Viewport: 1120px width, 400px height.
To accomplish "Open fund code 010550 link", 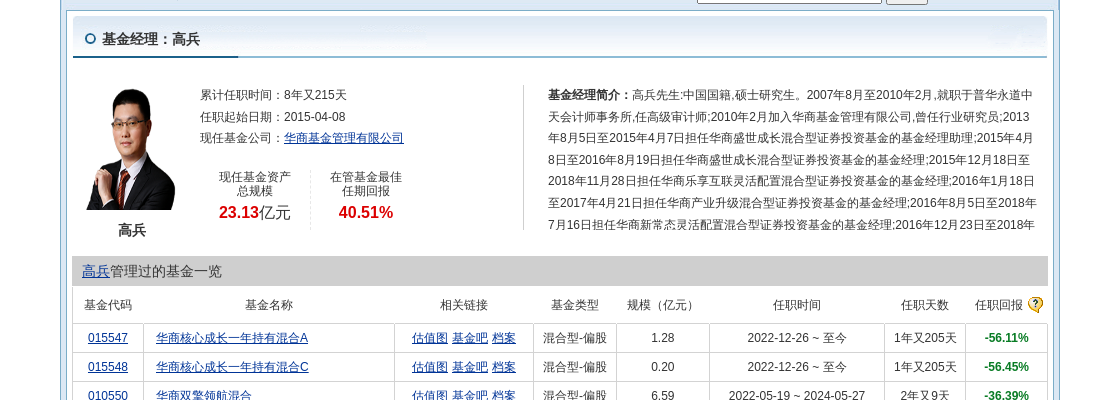I will tap(108, 395).
